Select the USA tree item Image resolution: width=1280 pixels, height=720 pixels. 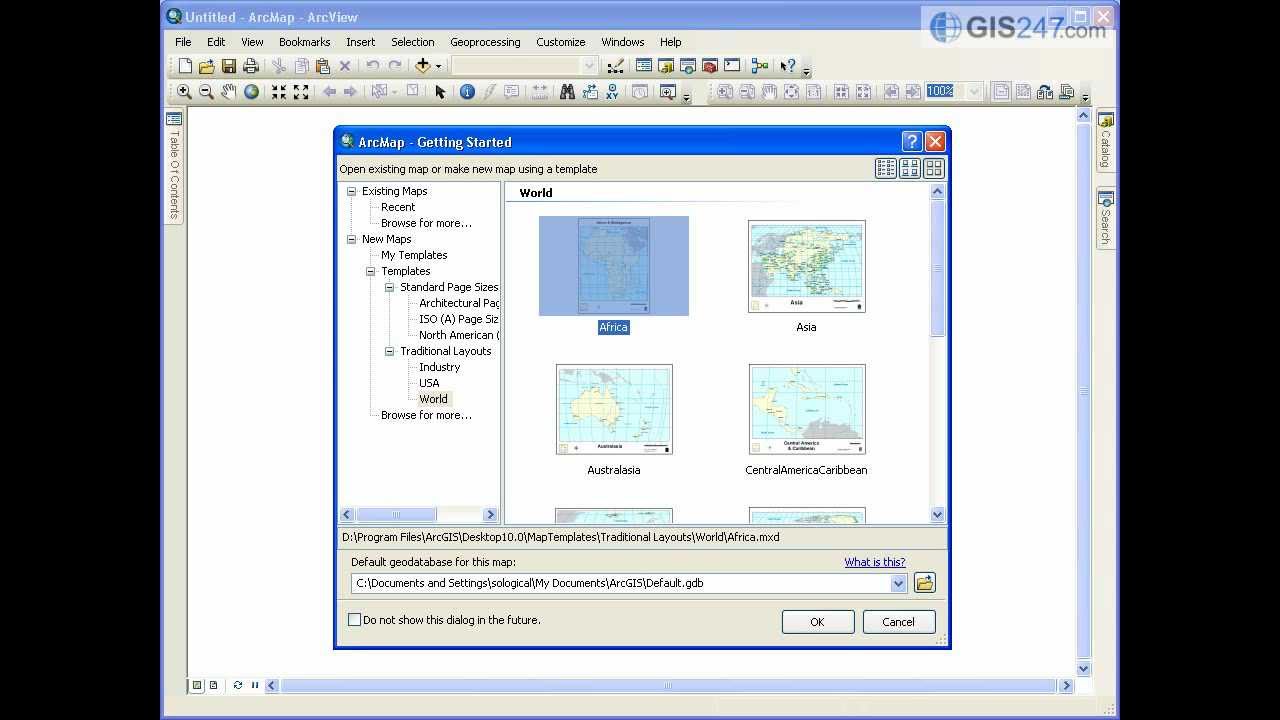429,383
